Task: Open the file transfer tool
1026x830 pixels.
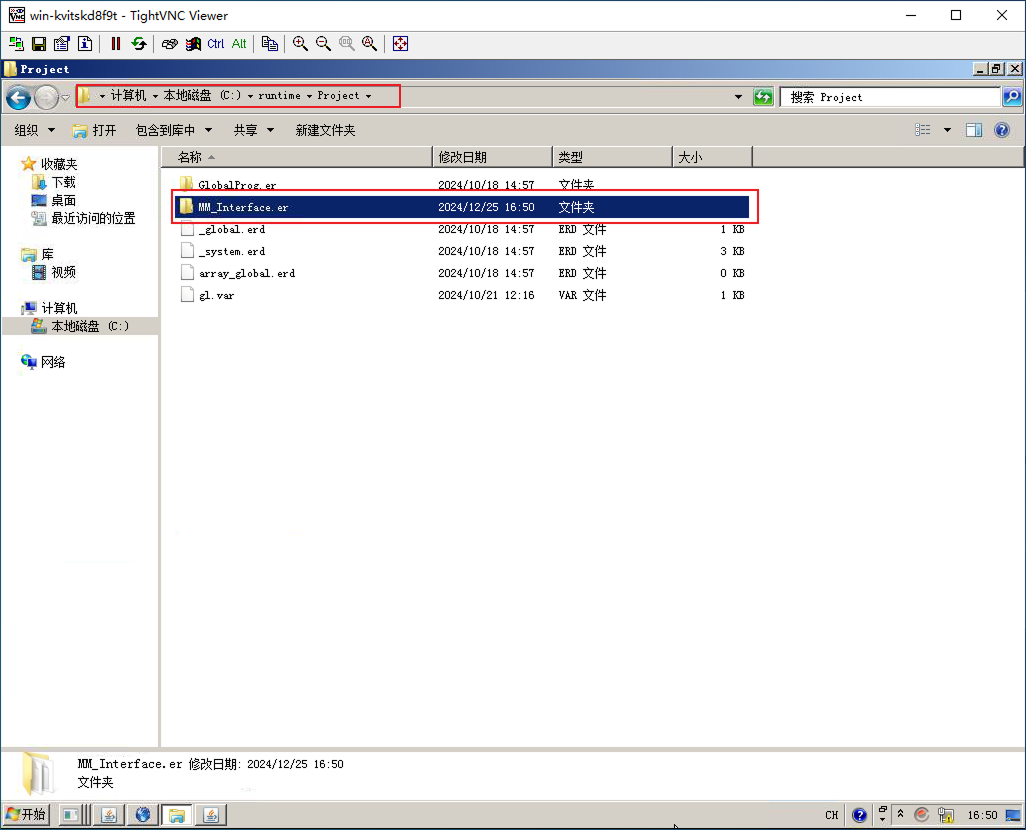Action: pyautogui.click(x=269, y=44)
